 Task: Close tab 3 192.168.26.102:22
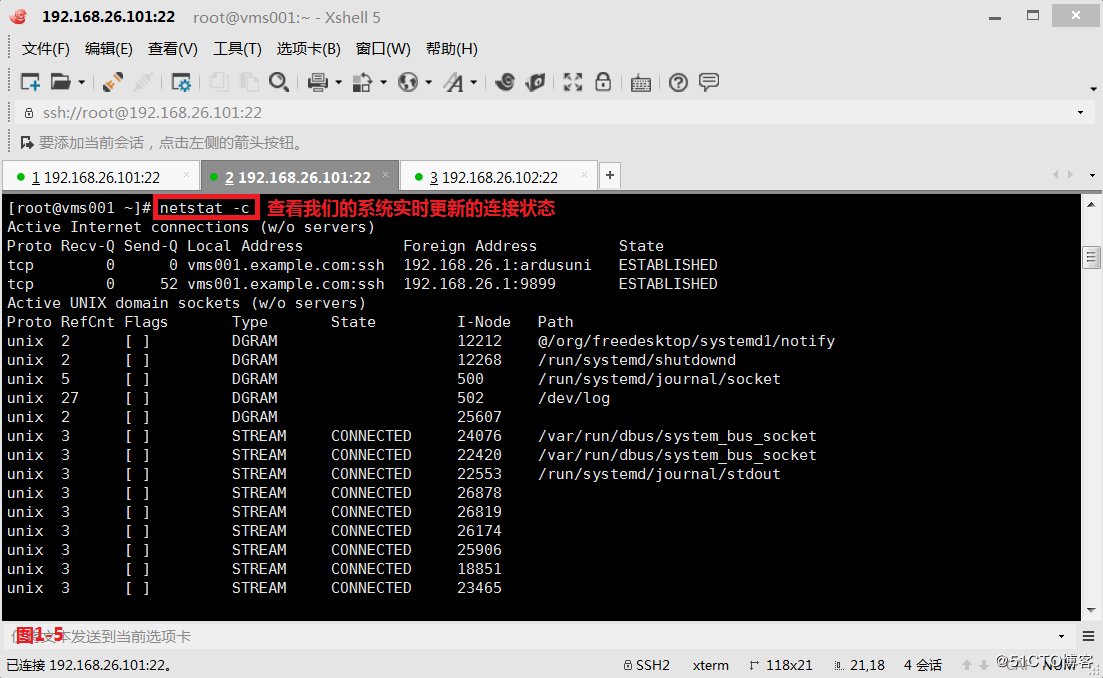[x=585, y=174]
